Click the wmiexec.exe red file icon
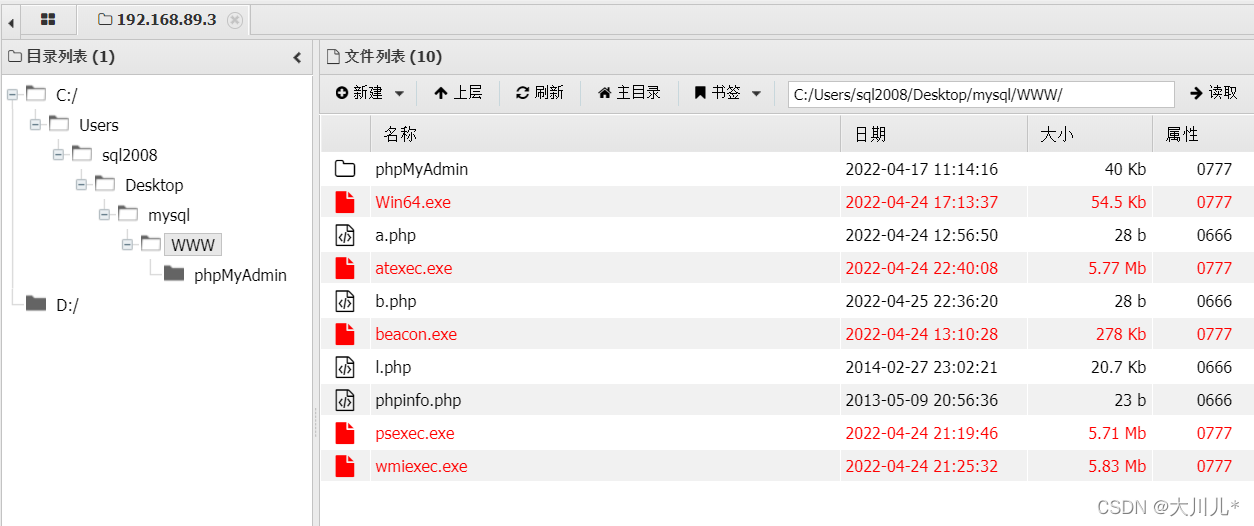The height and width of the screenshot is (526, 1254). coord(345,466)
